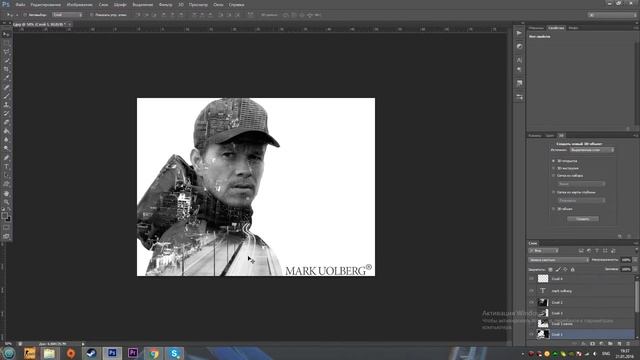Select the 3D-открытка radio option
Viewport: 640px width, 360px height.
pyautogui.click(x=554, y=161)
